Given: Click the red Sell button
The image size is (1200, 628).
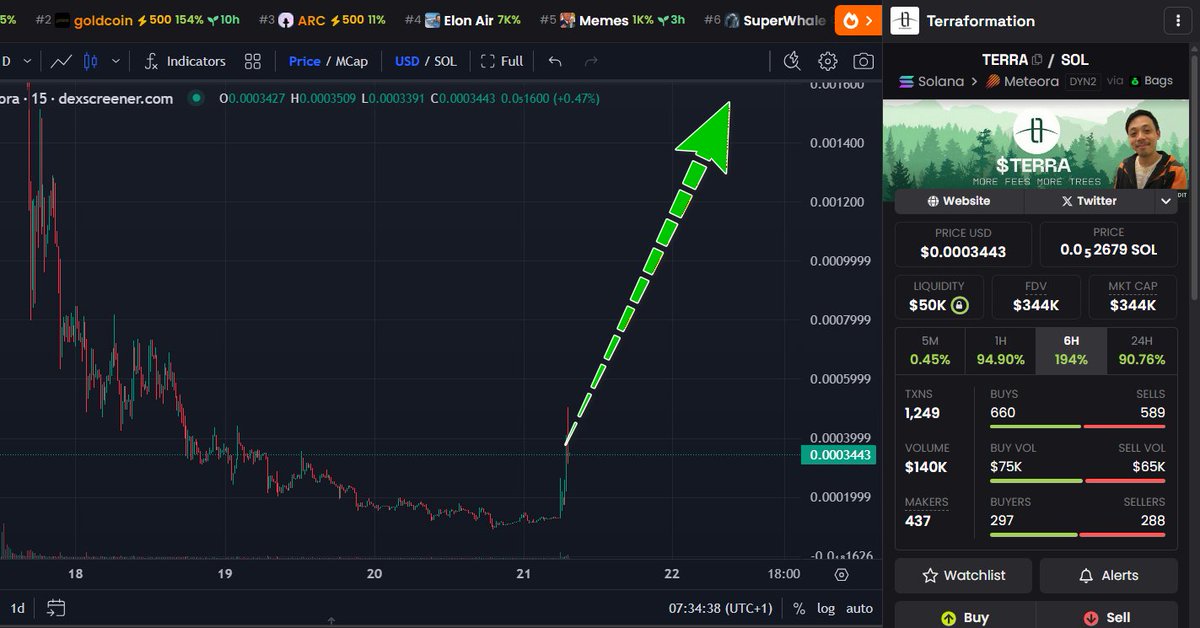Looking at the screenshot, I should pos(1107,617).
